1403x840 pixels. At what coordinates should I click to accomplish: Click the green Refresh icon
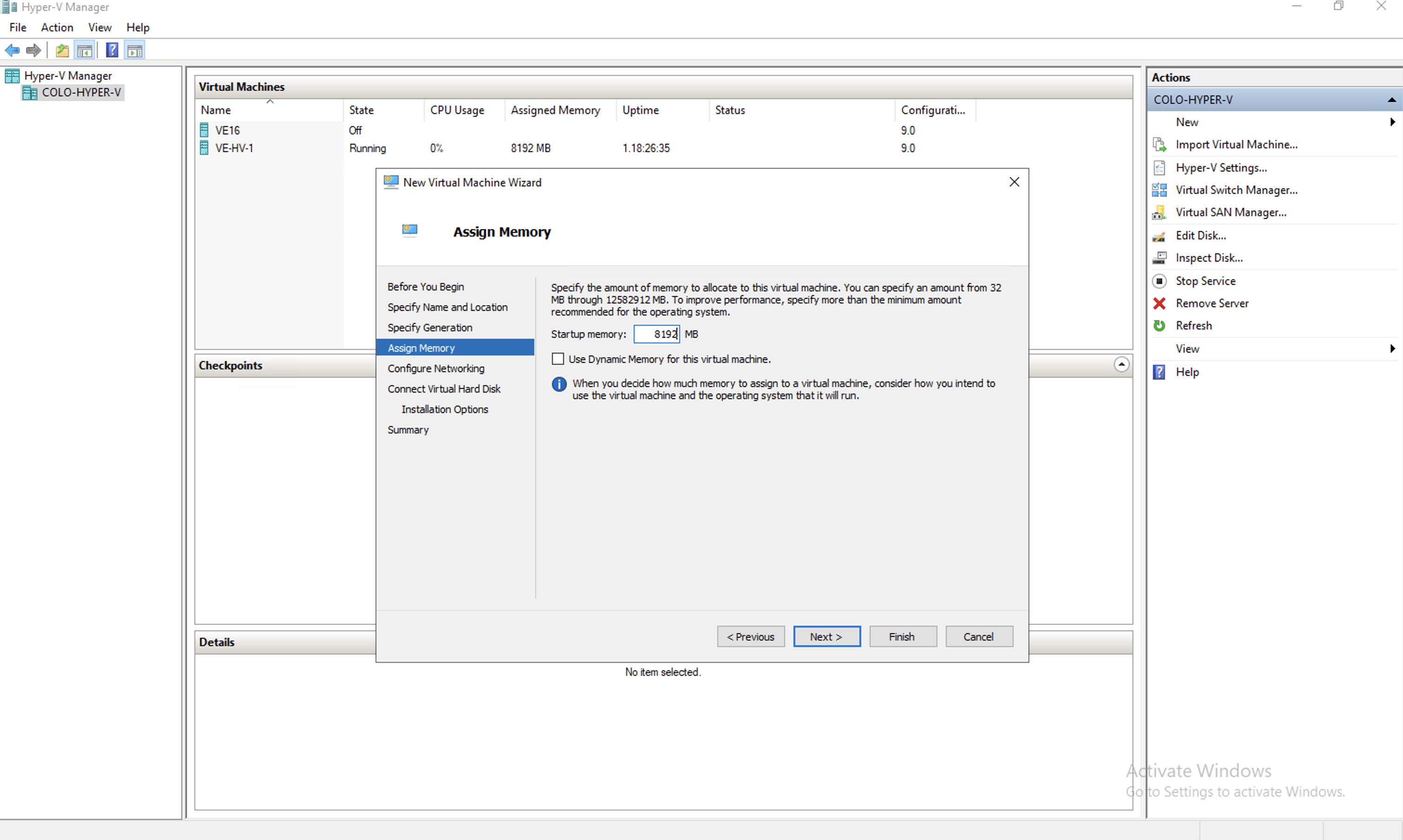point(1159,326)
